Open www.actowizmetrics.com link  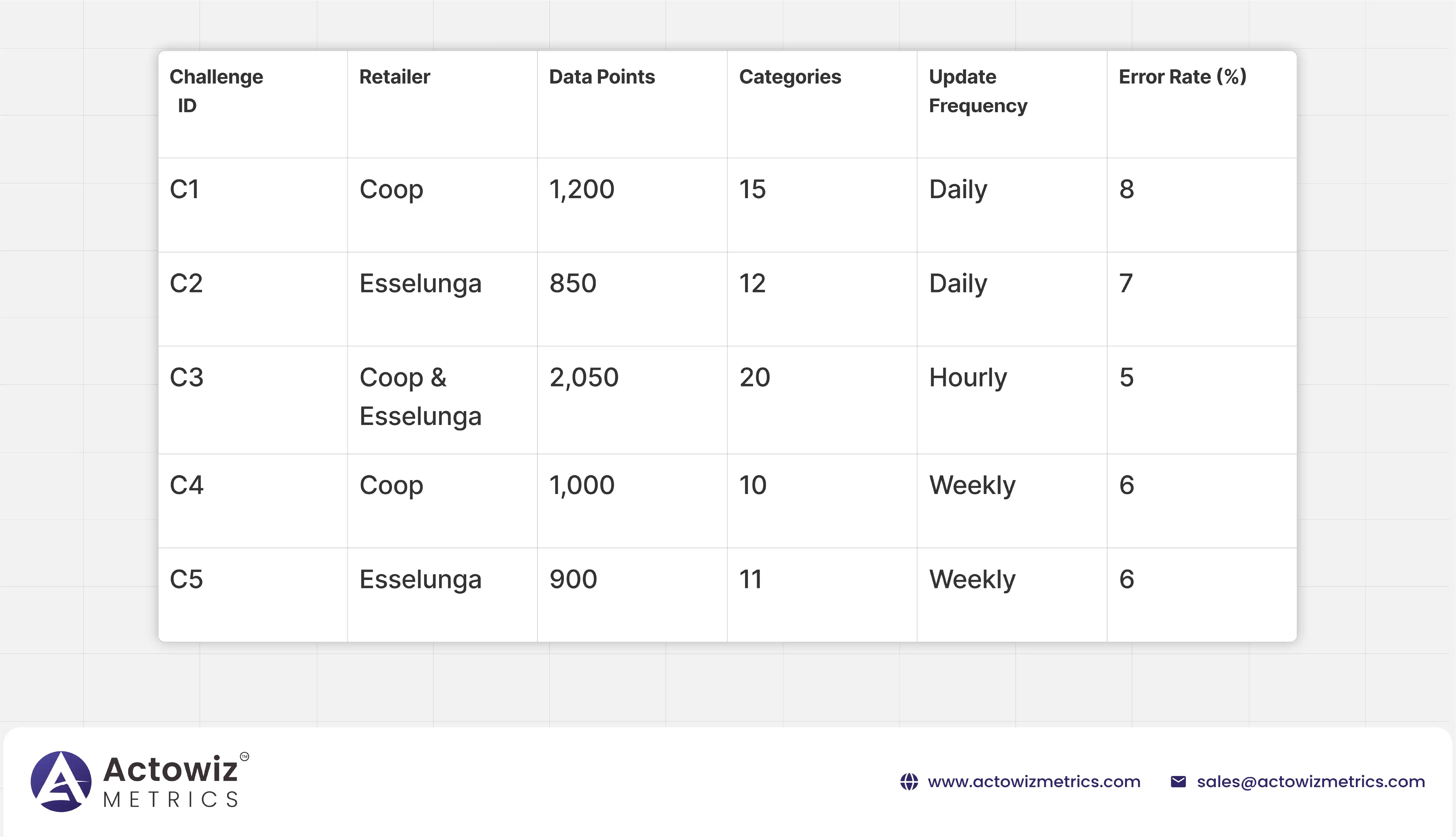(1034, 782)
